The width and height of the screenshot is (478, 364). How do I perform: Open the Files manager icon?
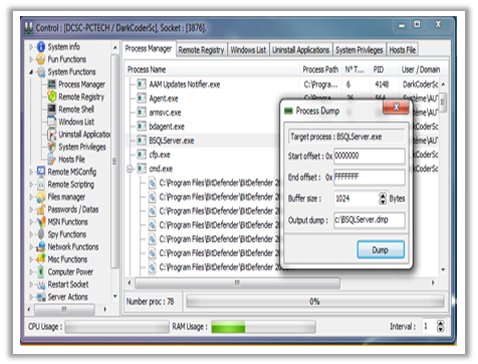[41, 197]
